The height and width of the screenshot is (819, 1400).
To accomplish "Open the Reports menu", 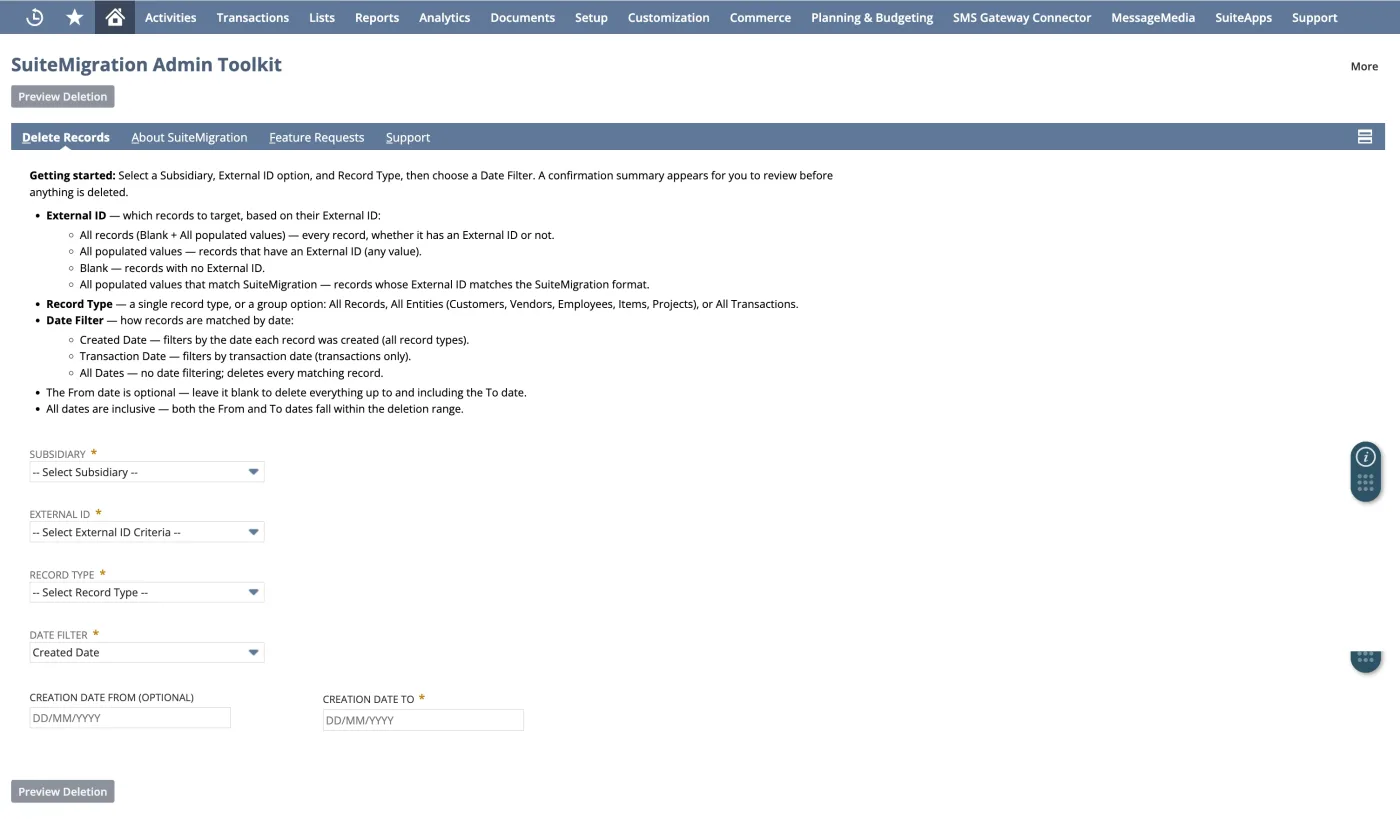I will pos(377,17).
